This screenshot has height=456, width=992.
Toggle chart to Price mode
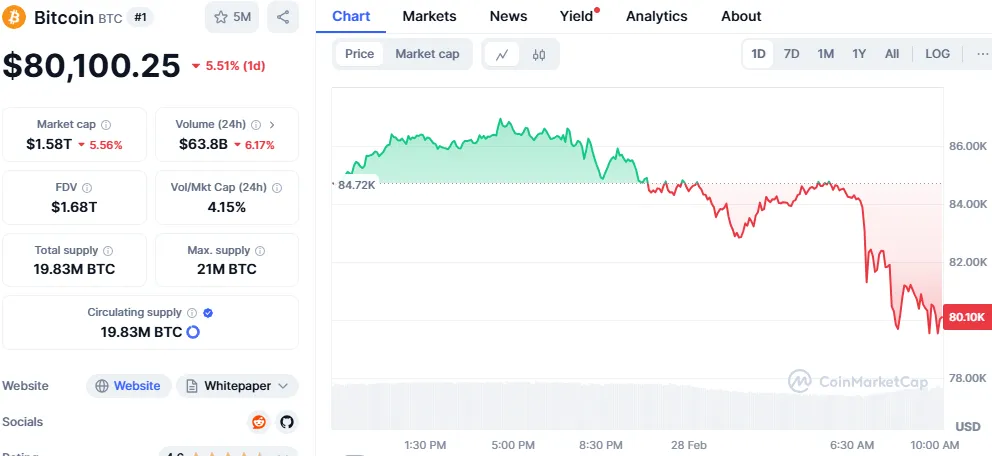(359, 54)
